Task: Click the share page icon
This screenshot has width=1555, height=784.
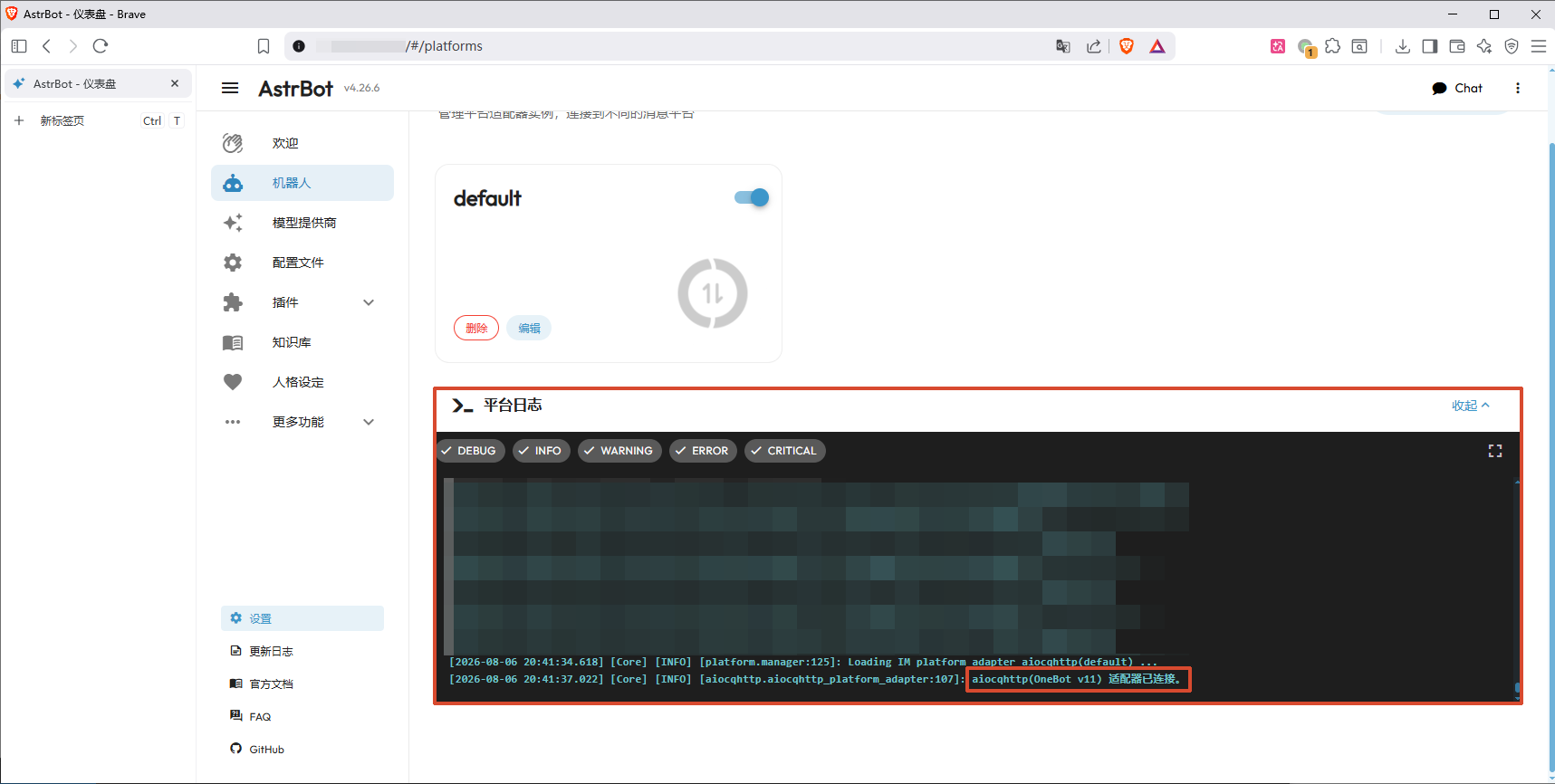Action: tap(1094, 46)
